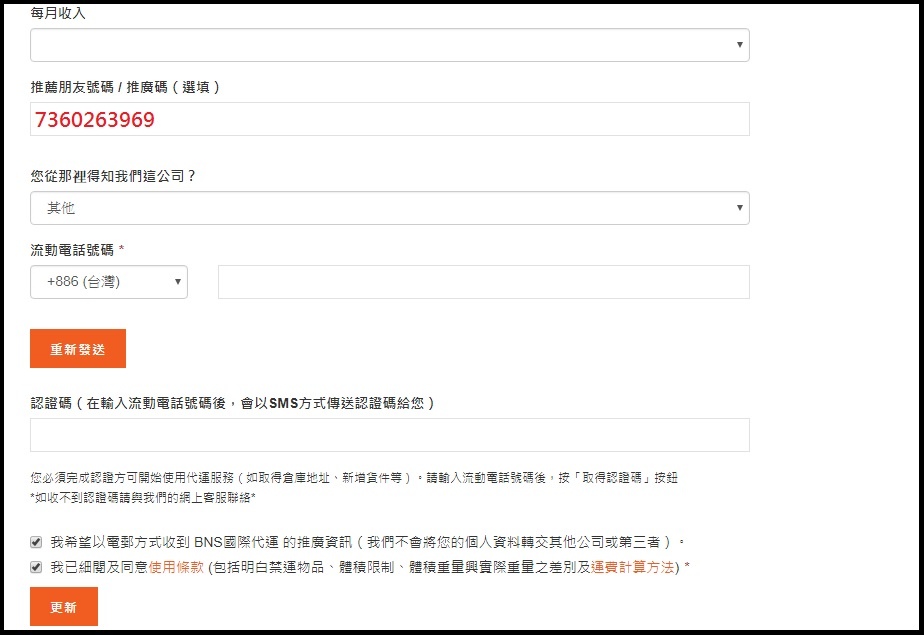
Task: Open the 每月收入 monthly income dropdown
Action: [x=389, y=45]
